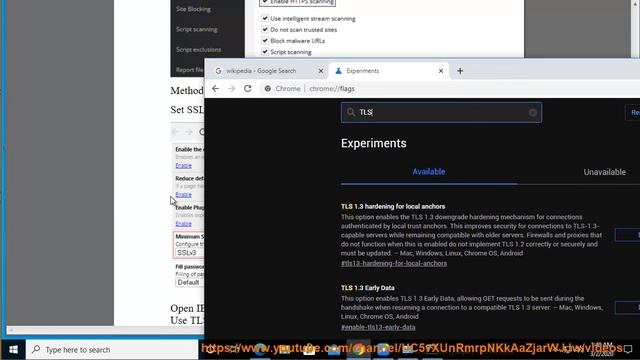
Task: Select 'Script exclusions' in background sidebar
Action: pos(198,49)
